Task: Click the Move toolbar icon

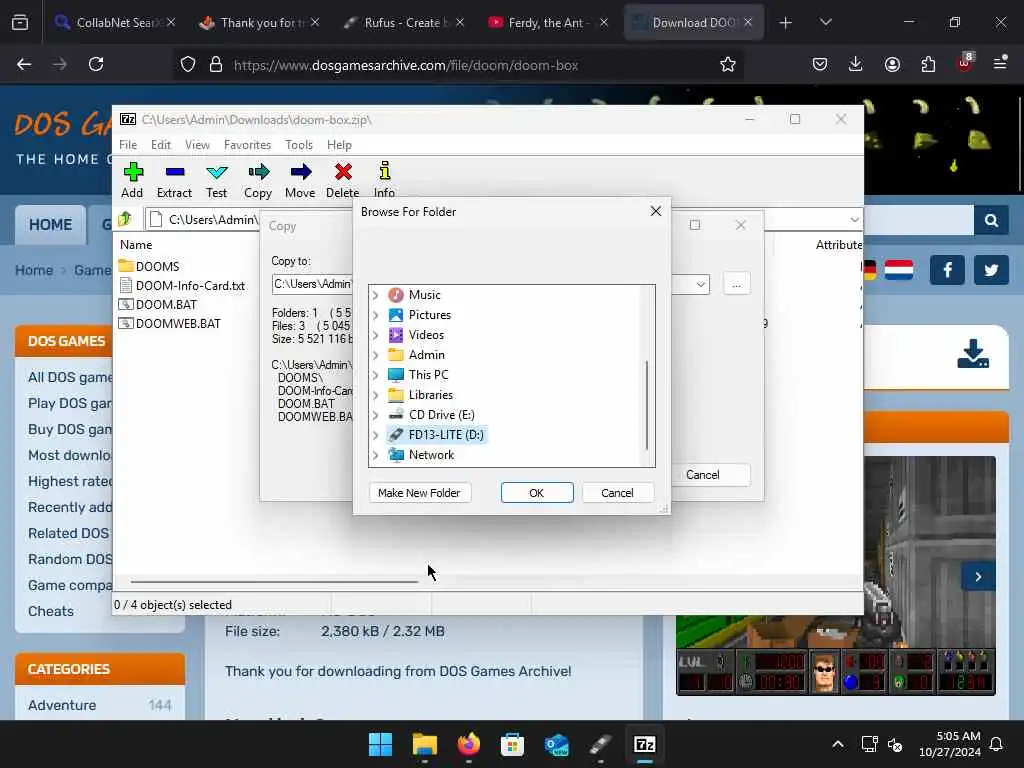Action: (x=300, y=180)
